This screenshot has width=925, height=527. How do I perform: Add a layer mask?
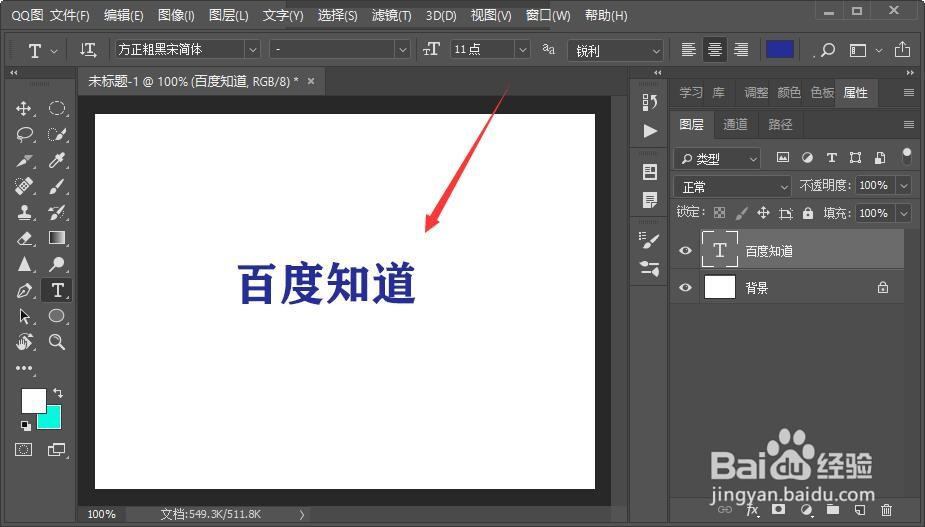point(779,509)
